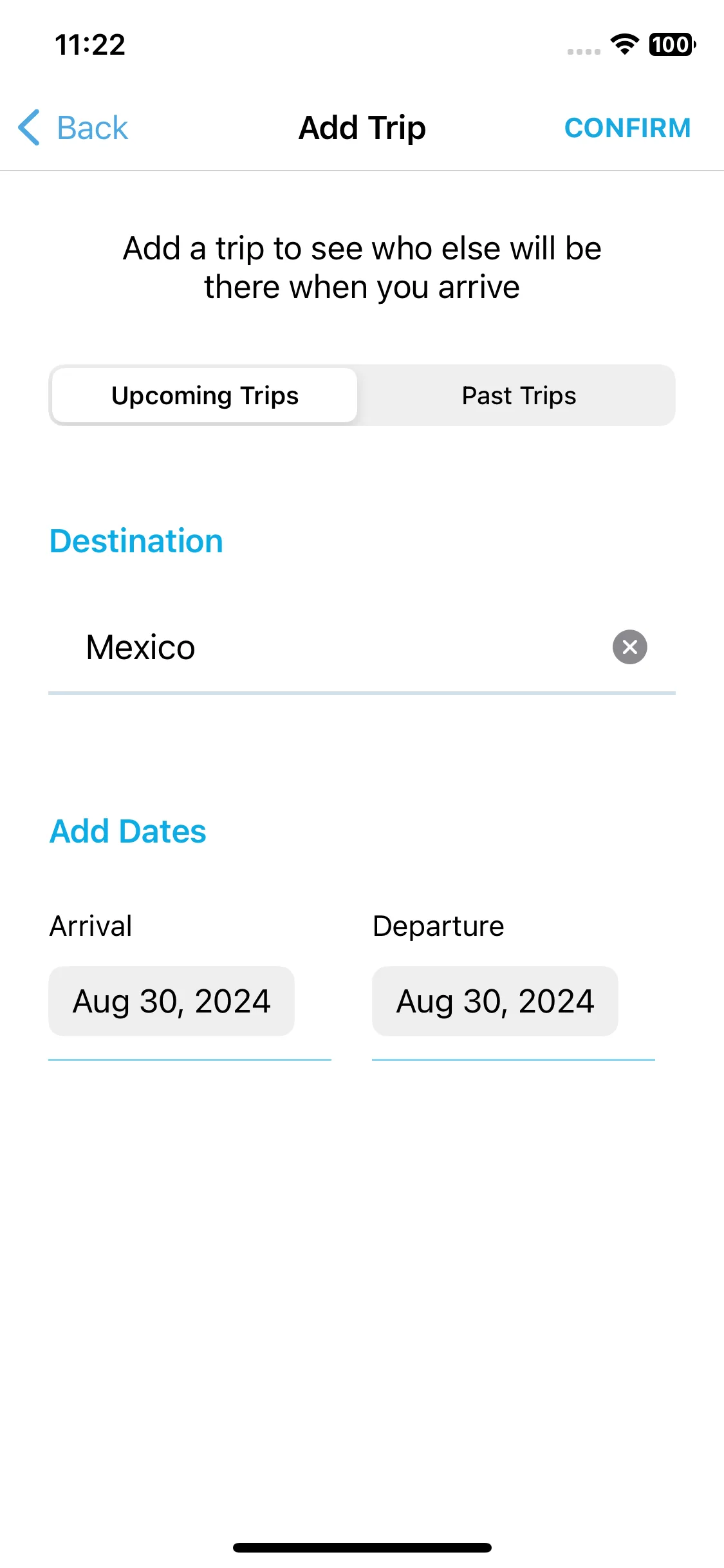Image resolution: width=724 pixels, height=1568 pixels.
Task: Tap the Departure label
Action: pos(438,926)
